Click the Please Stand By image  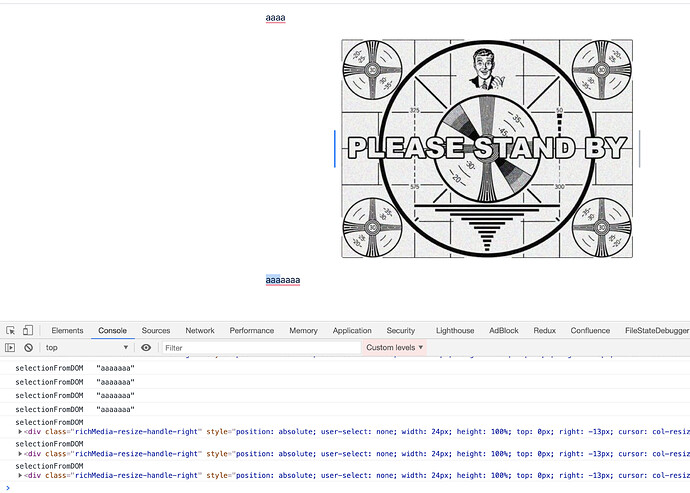click(487, 148)
